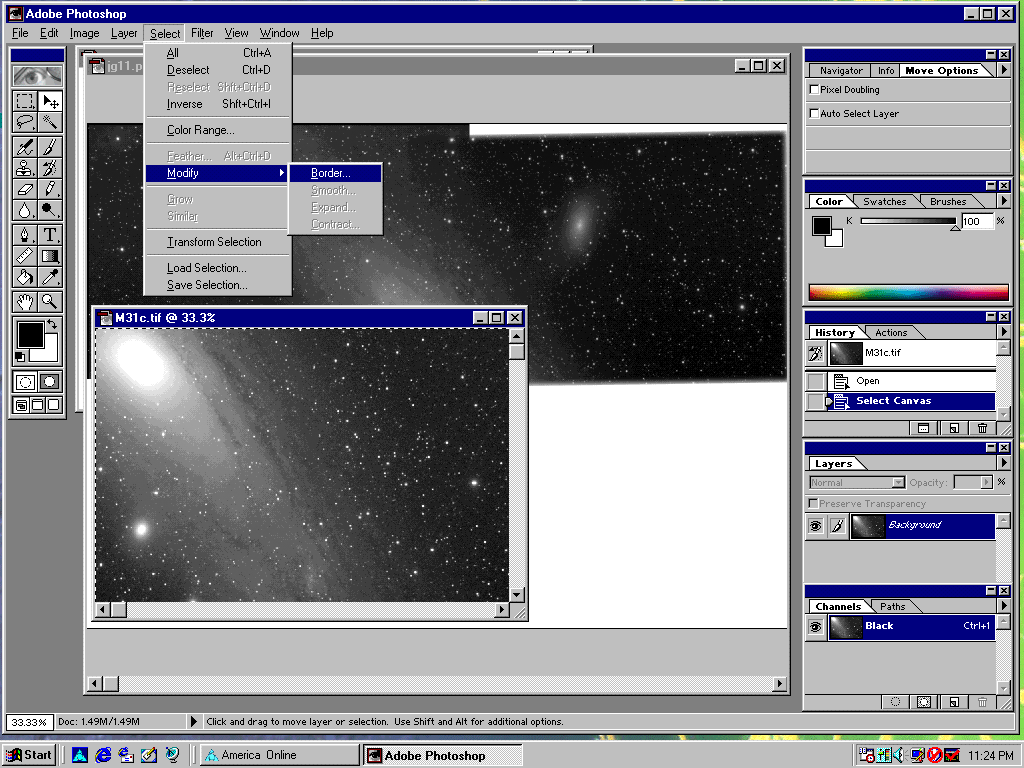The height and width of the screenshot is (768, 1024).
Task: Select the Dodge tool
Action: coord(50,210)
